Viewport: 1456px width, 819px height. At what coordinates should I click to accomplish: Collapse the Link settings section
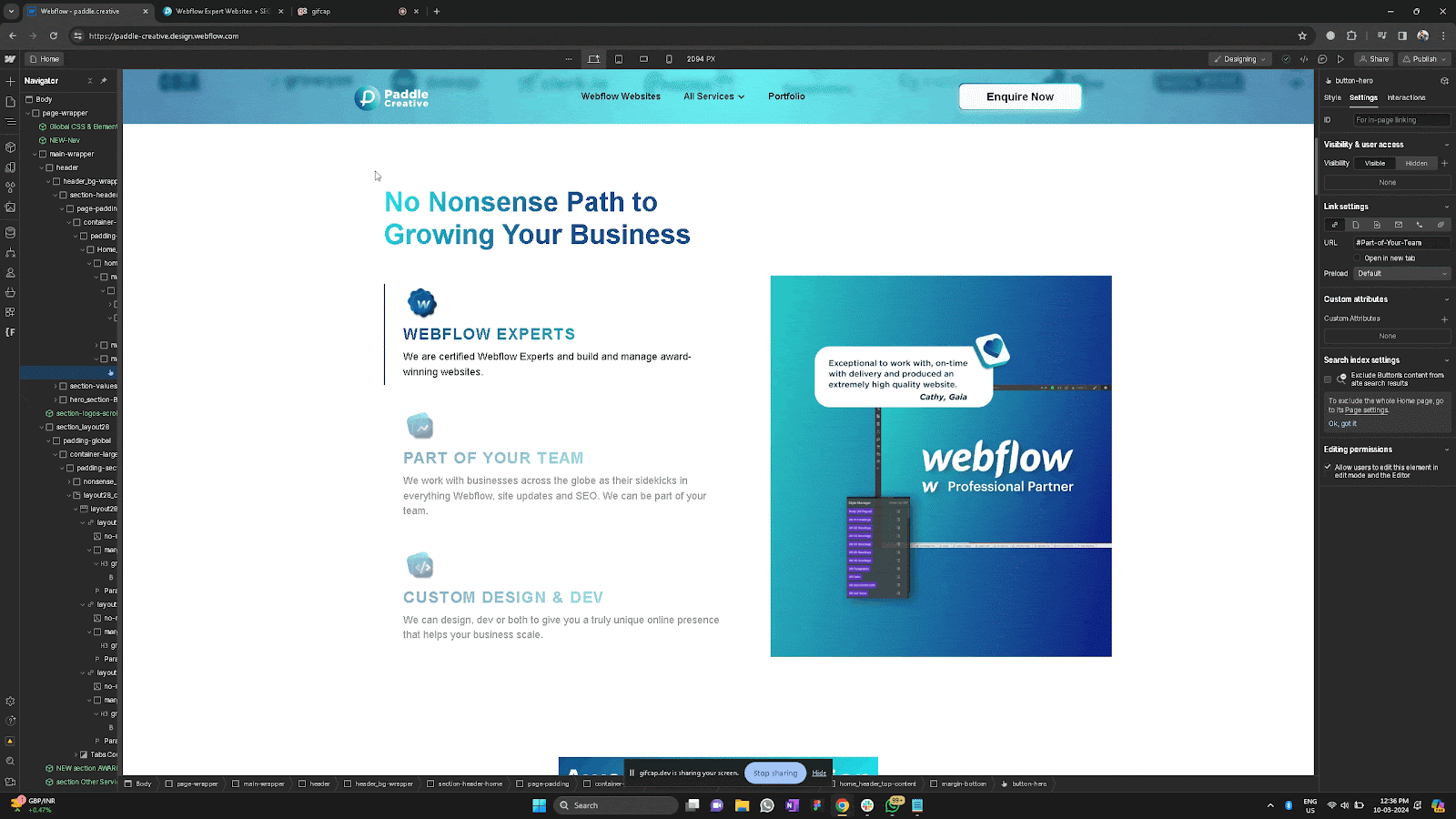tap(1447, 207)
